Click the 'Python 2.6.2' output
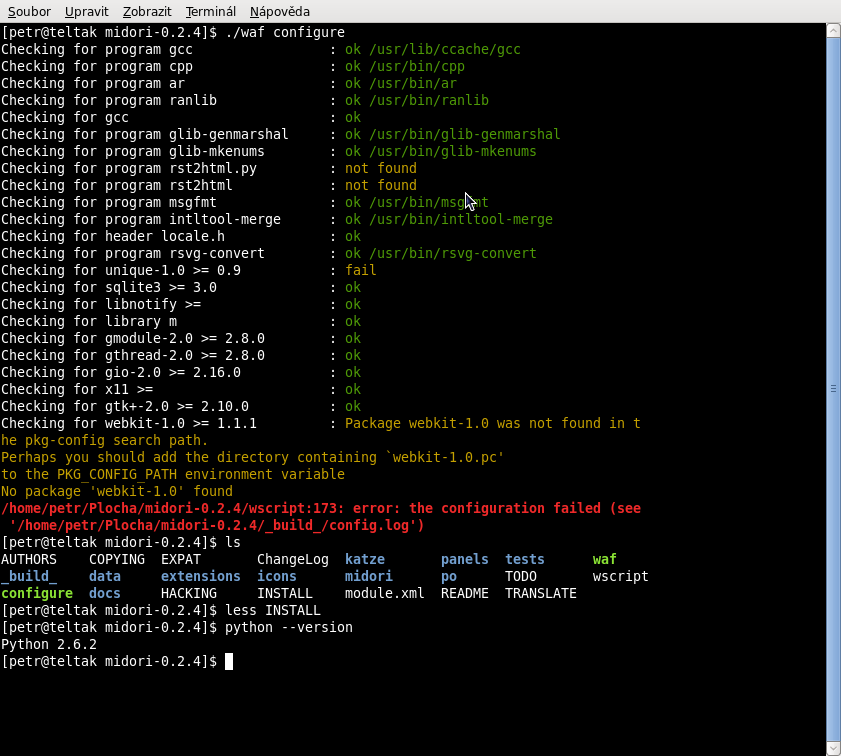 (49, 644)
